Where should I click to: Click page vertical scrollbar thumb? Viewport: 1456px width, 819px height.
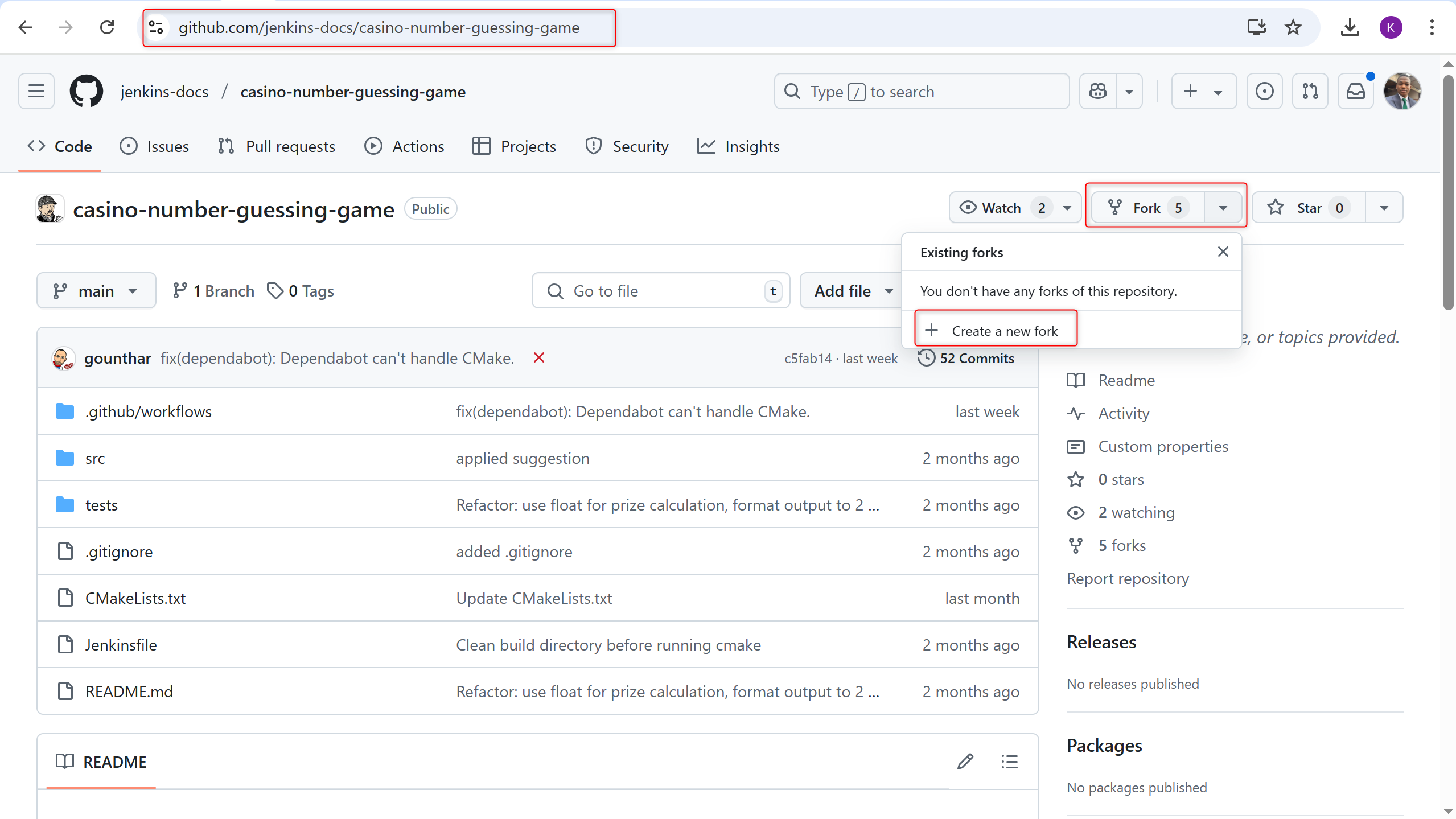[x=1449, y=192]
